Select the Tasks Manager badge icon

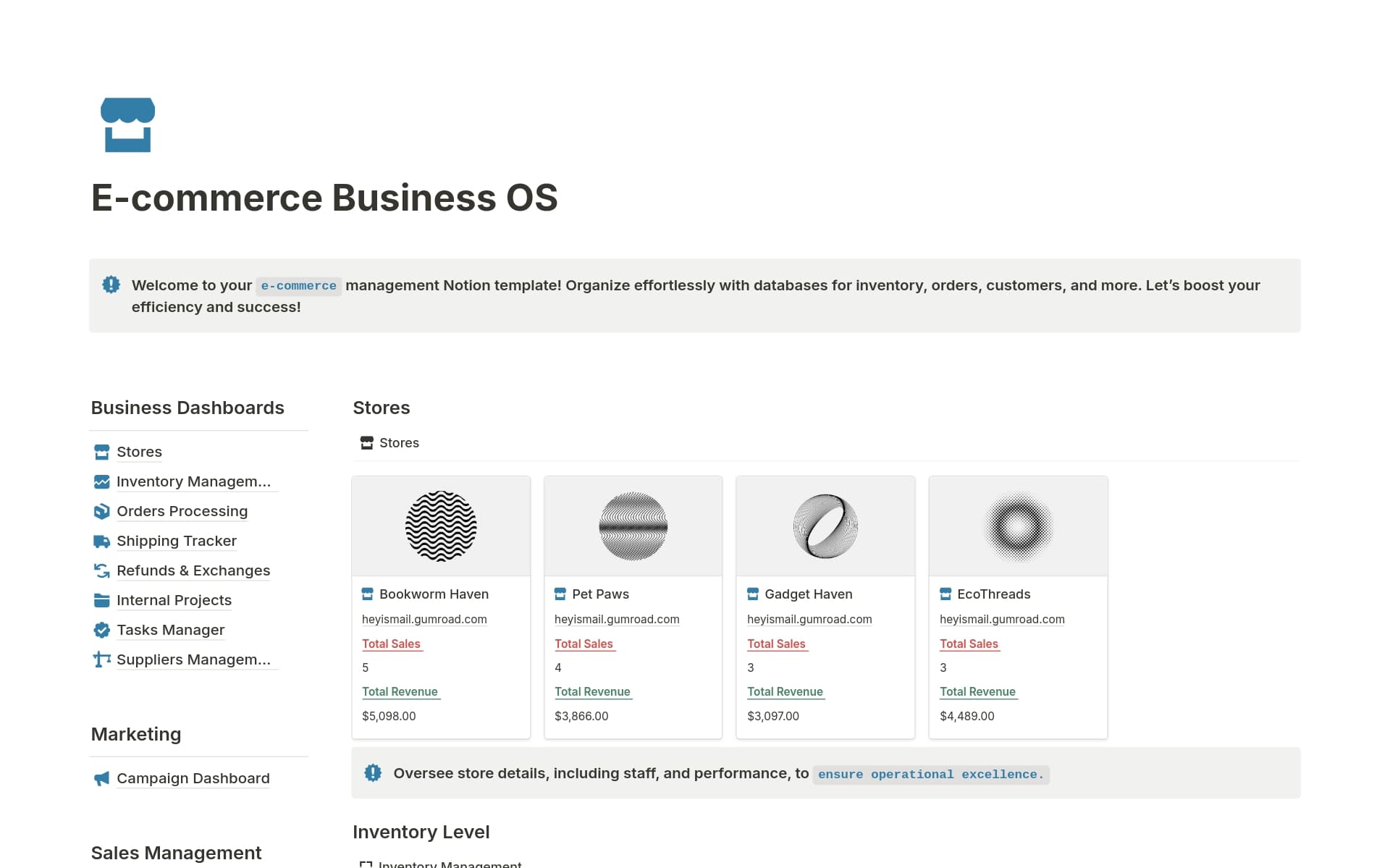(101, 630)
